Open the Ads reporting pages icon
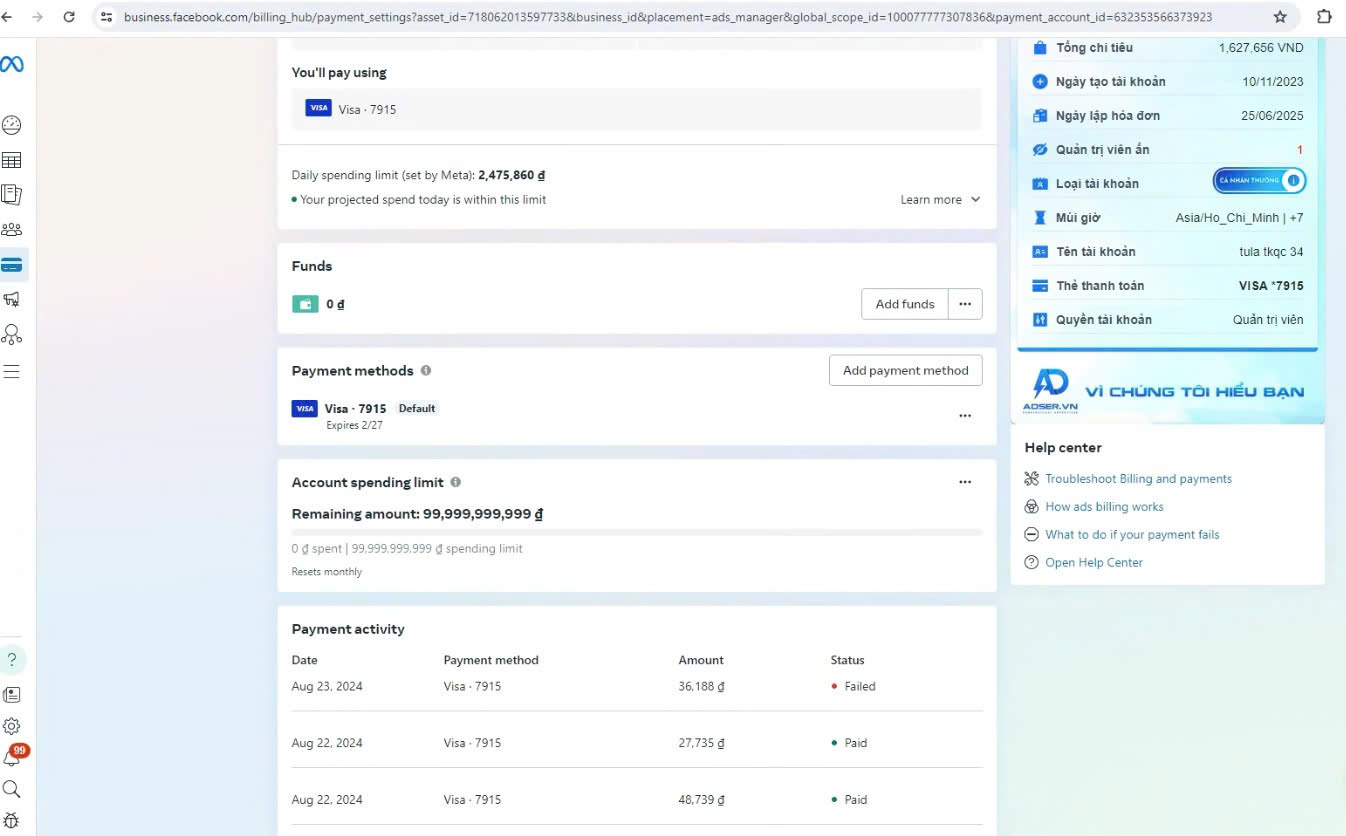This screenshot has height=836, width=1346. click(x=12, y=194)
